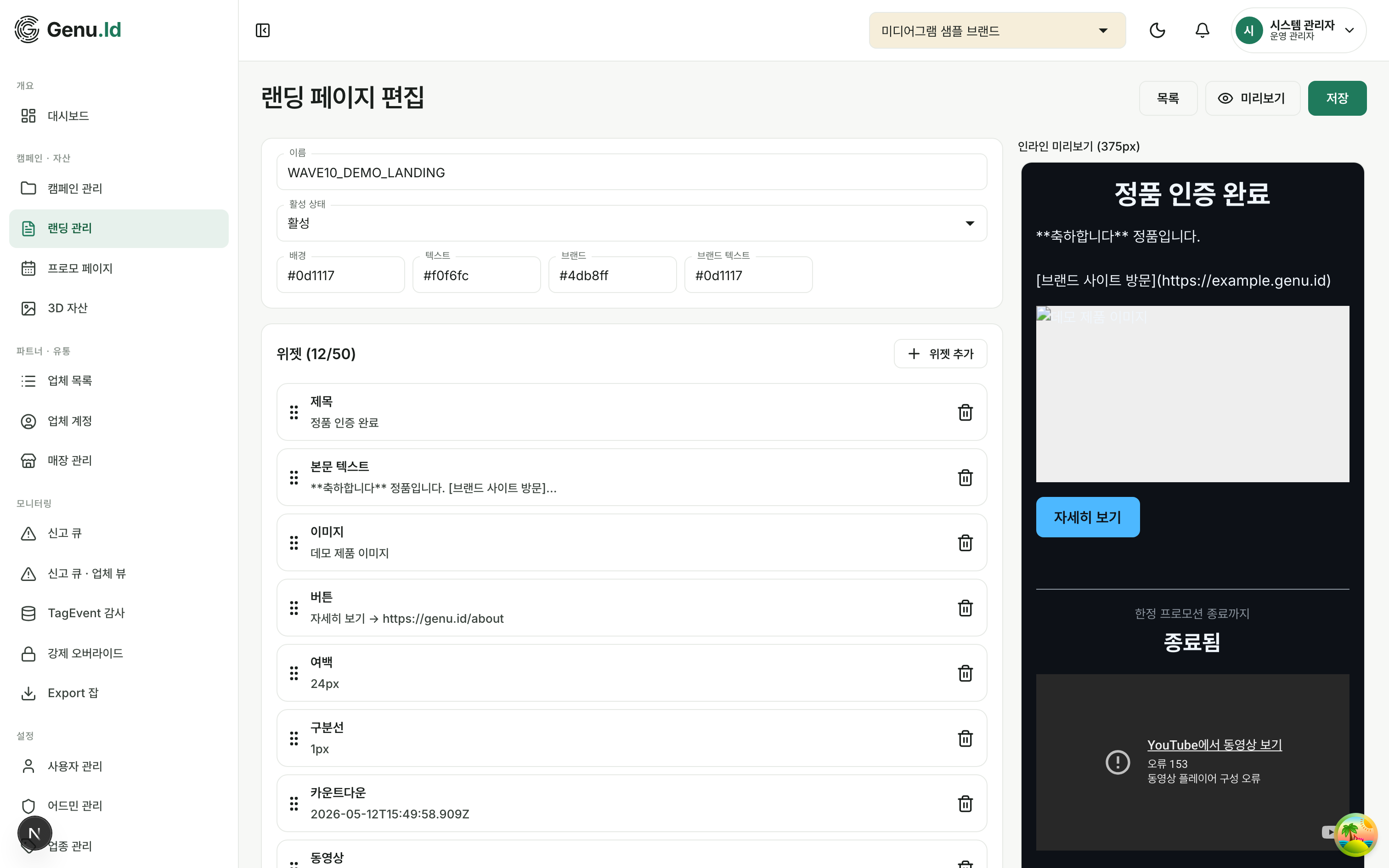
Task: Click the 여백 widget drag handle
Action: pyautogui.click(x=294, y=673)
